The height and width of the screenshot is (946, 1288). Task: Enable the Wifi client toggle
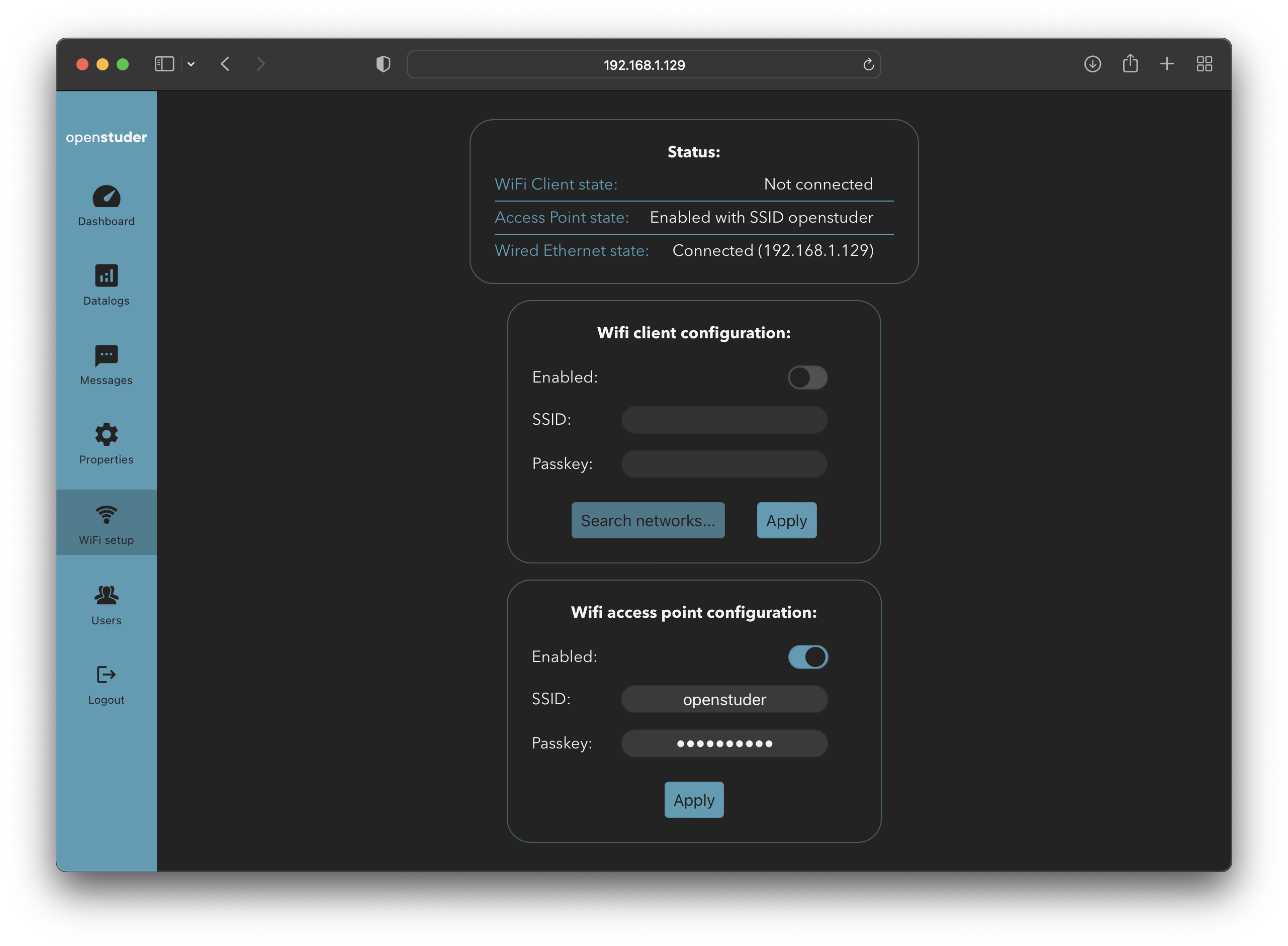point(807,377)
